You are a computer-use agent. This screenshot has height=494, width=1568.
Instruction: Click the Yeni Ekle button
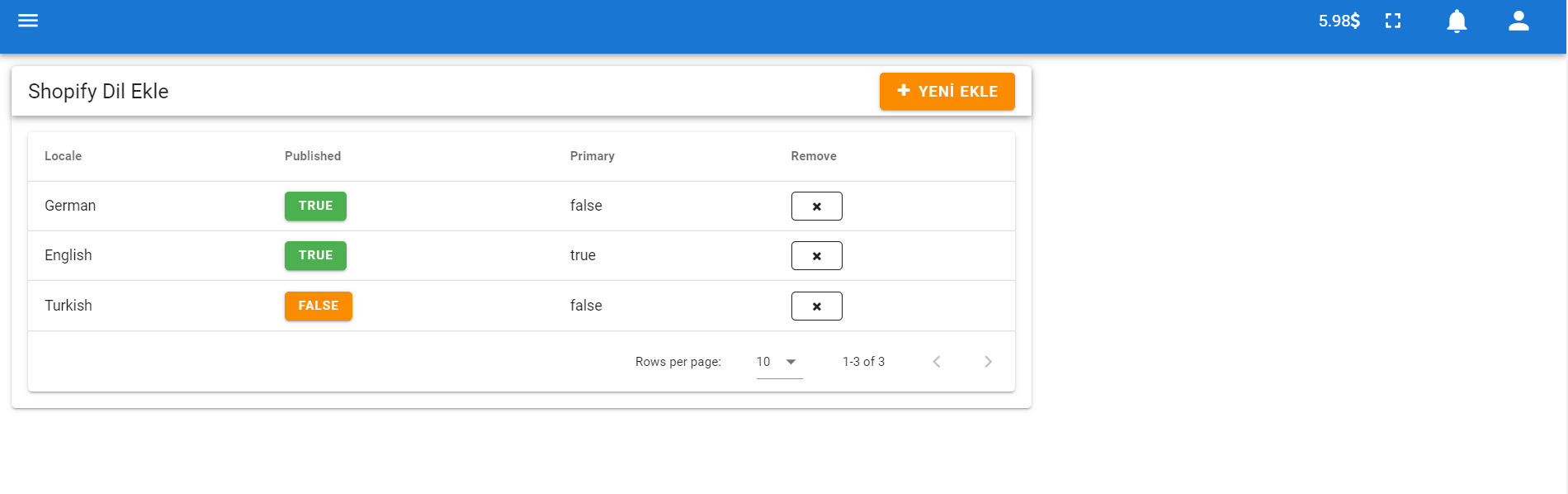pos(947,91)
